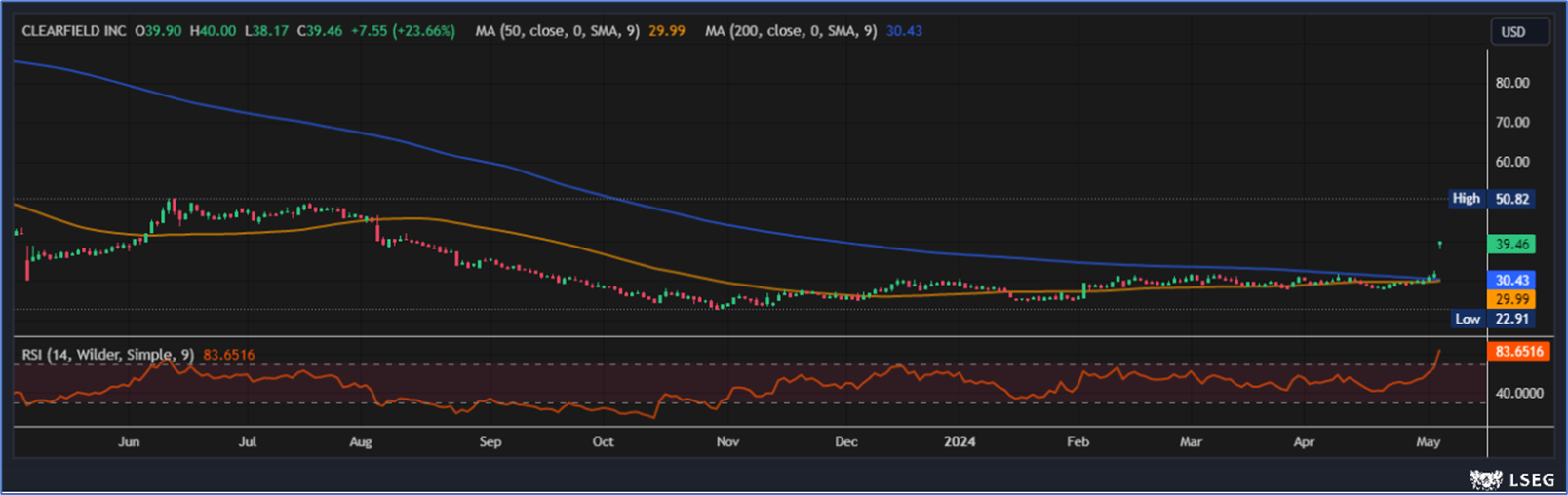
Task: Select the CLEARFIELD INC symbol title
Action: 74,31
